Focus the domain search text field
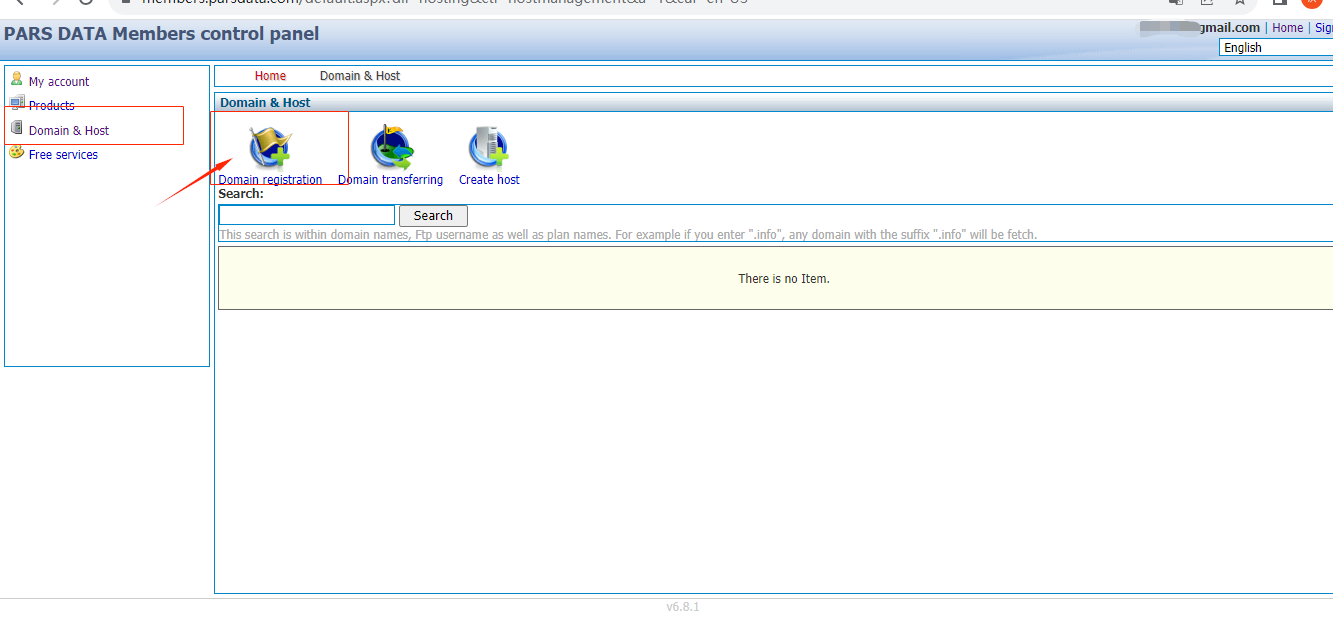The height and width of the screenshot is (635, 1333). (x=307, y=215)
